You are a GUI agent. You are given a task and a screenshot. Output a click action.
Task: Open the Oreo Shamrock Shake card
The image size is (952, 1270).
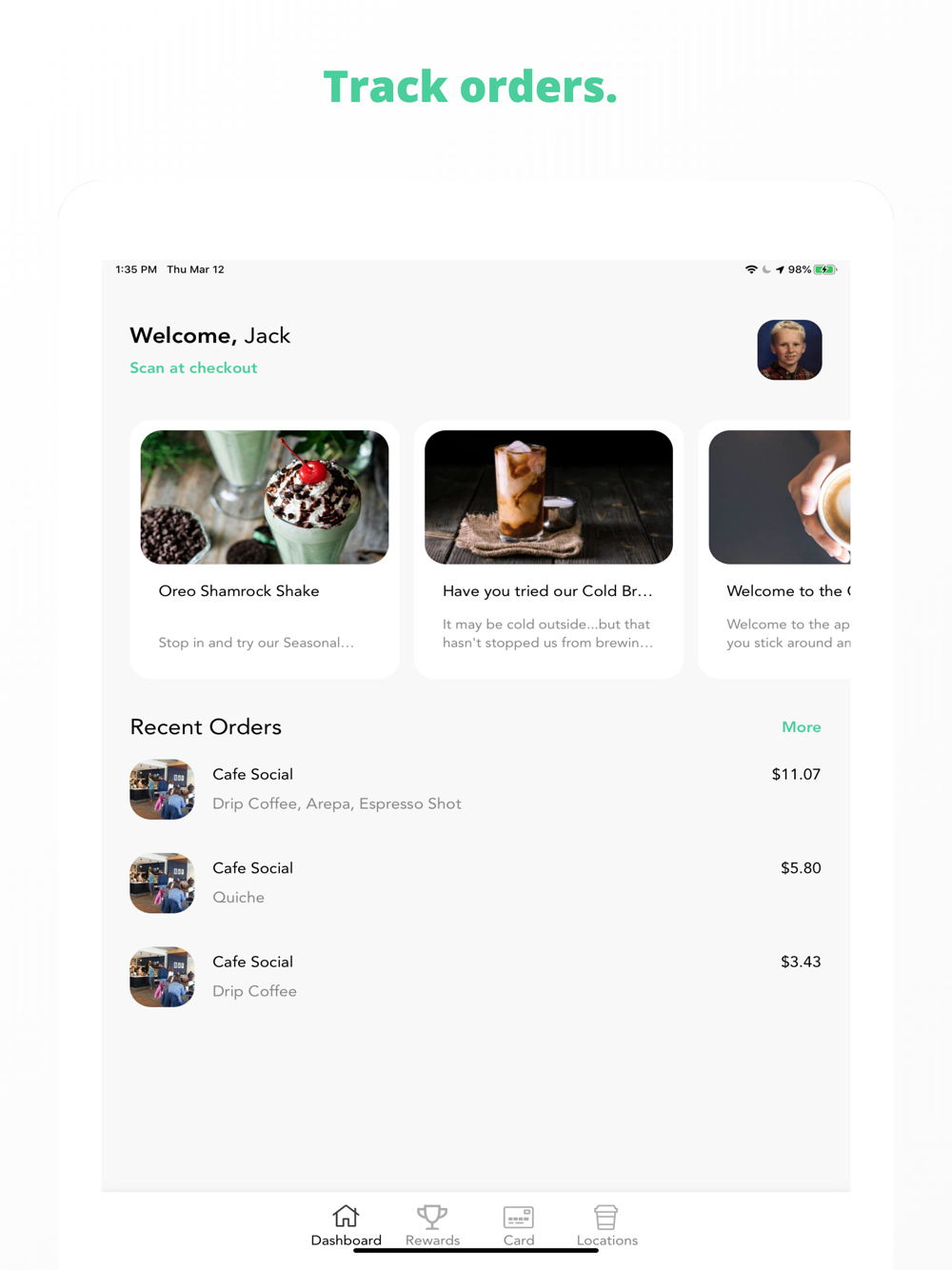[265, 549]
